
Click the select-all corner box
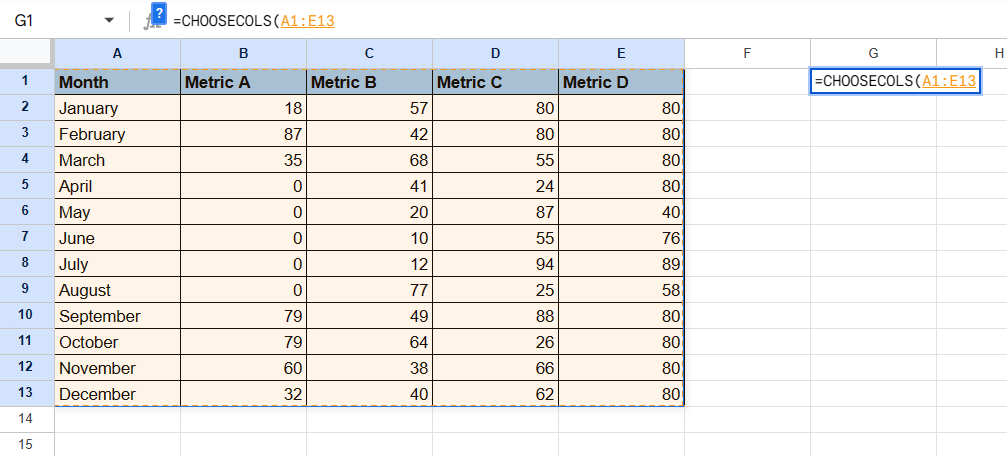(27, 53)
